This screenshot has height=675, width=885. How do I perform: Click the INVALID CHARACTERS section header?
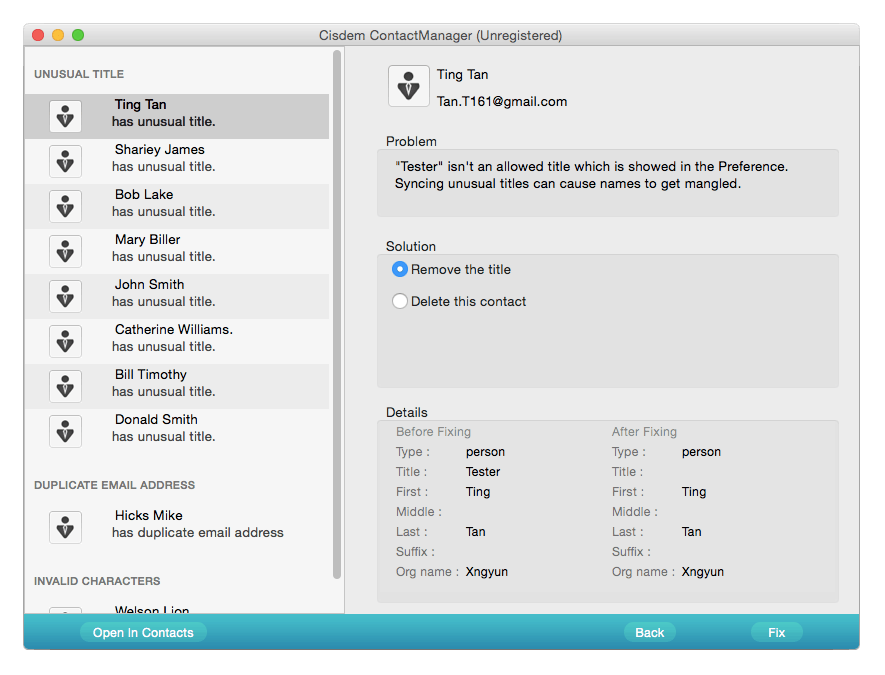tap(97, 581)
